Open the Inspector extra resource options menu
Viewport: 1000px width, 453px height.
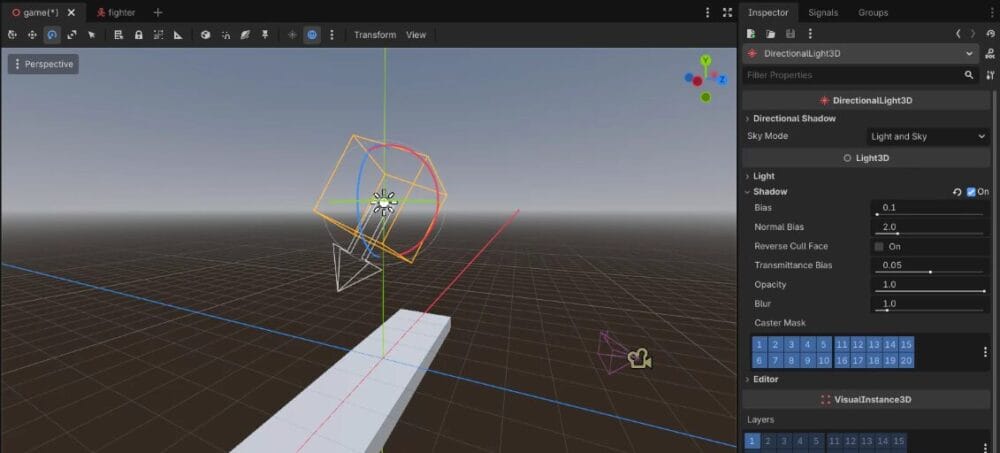tap(810, 34)
